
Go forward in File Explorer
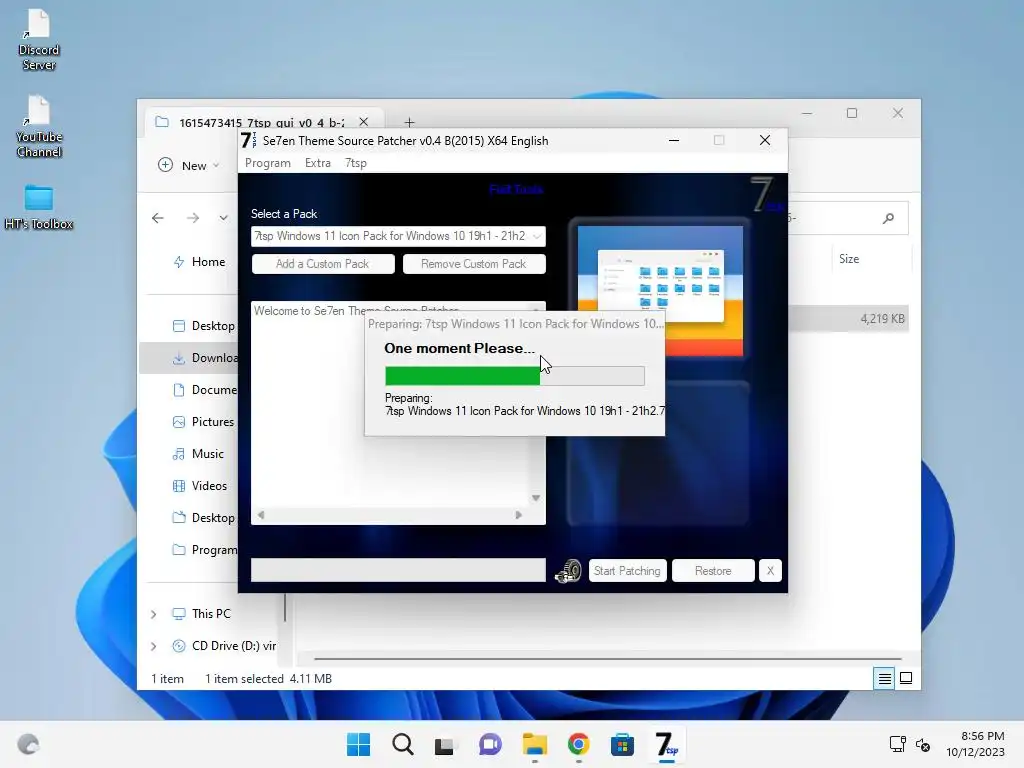coord(193,218)
